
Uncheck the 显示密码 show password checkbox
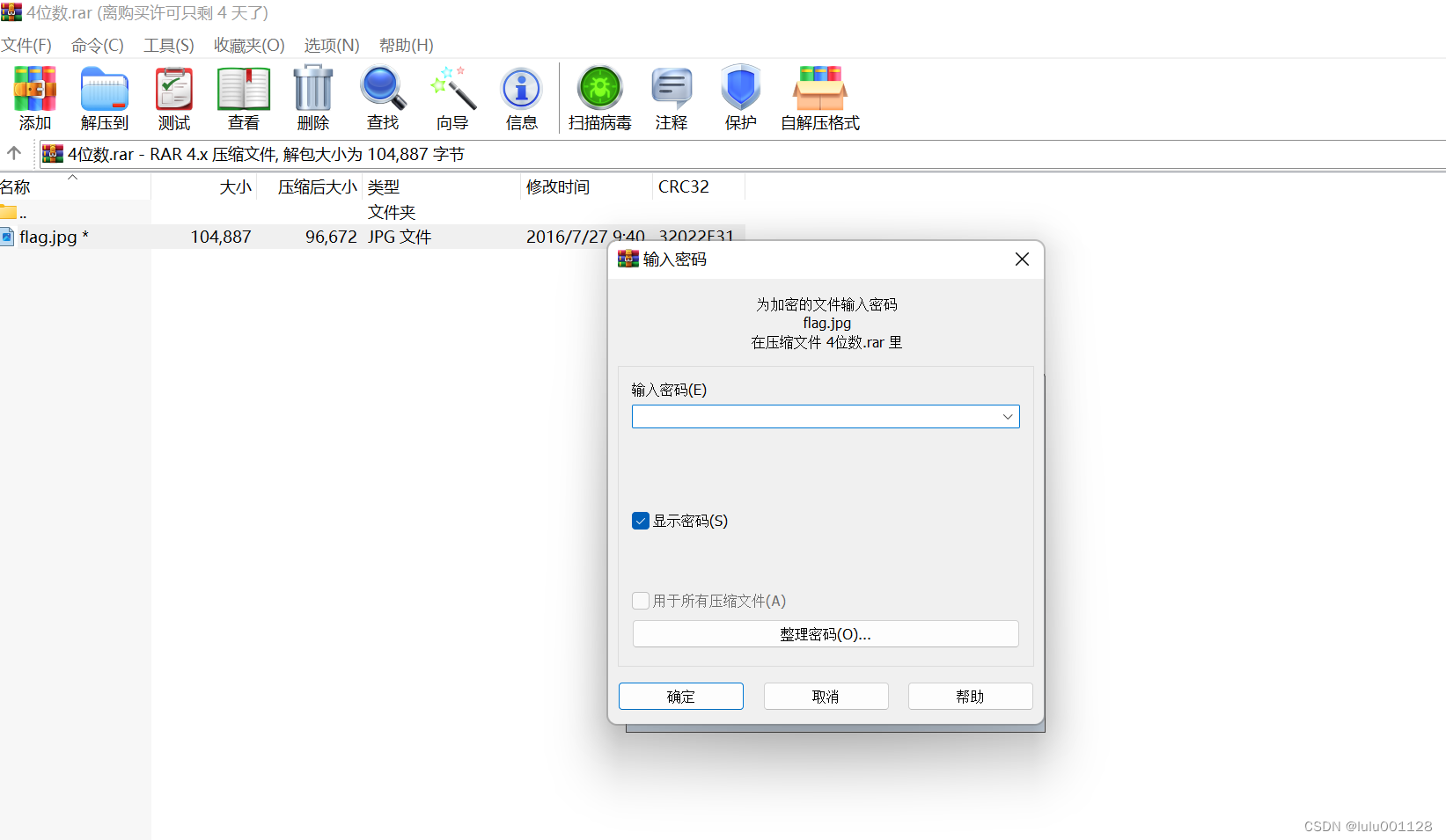[641, 521]
